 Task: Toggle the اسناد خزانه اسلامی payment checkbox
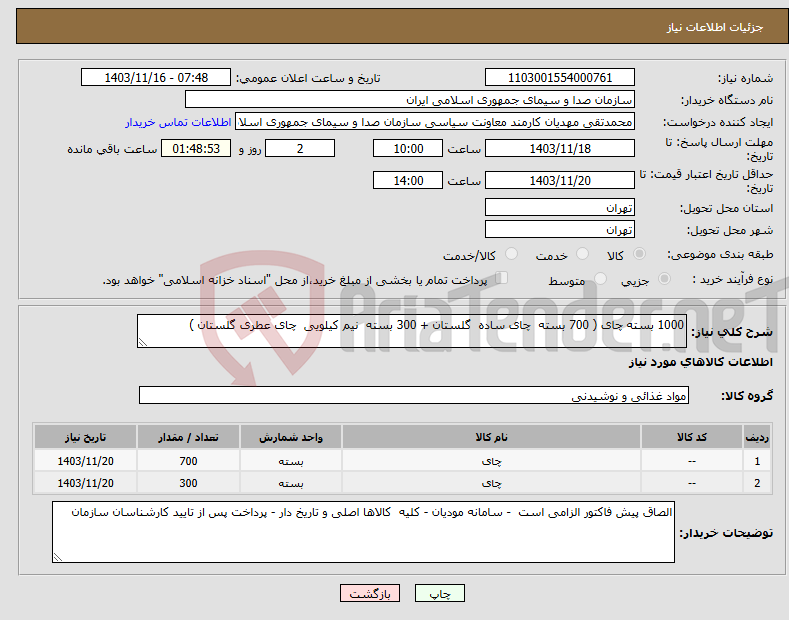[x=502, y=277]
